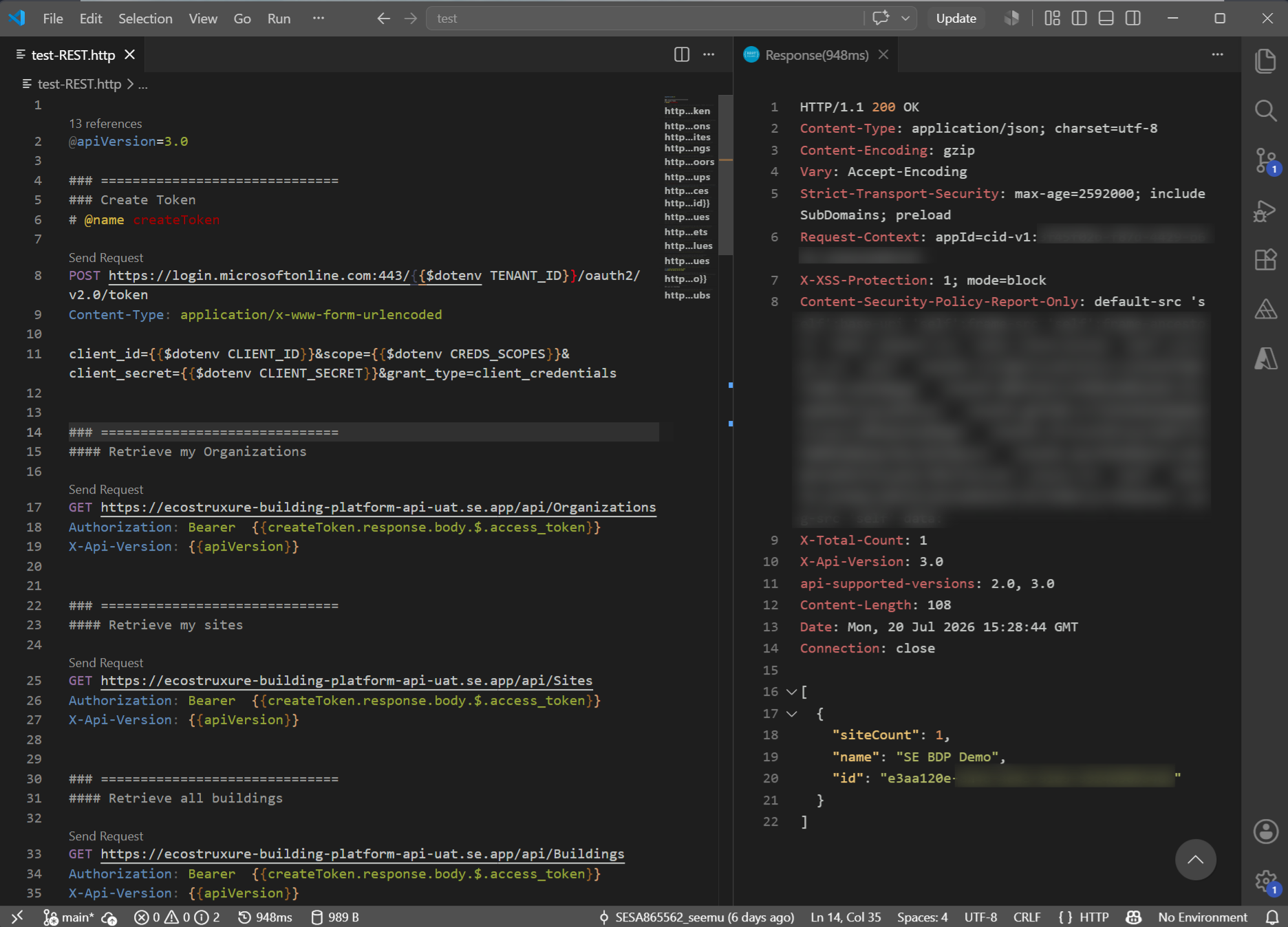The height and width of the screenshot is (927, 1288).
Task: Expand the chat dropdown chevron in title bar
Action: (905, 19)
